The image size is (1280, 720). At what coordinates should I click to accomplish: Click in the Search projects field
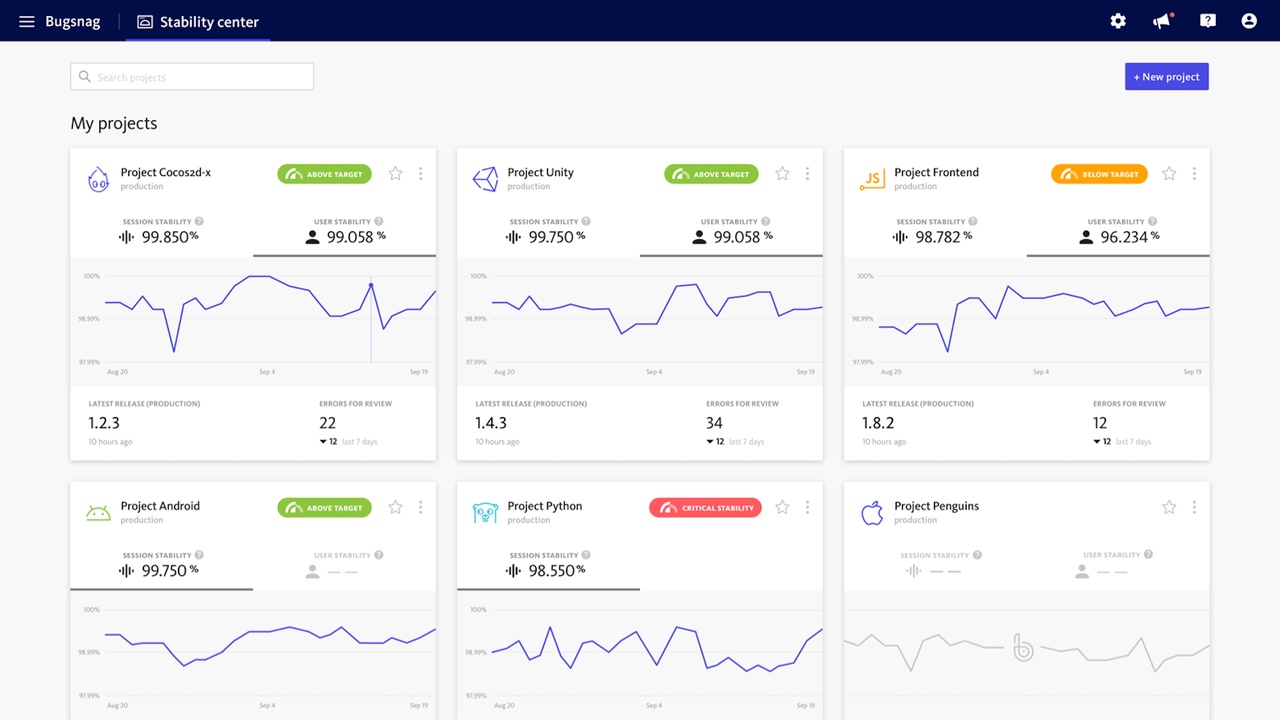pyautogui.click(x=192, y=77)
